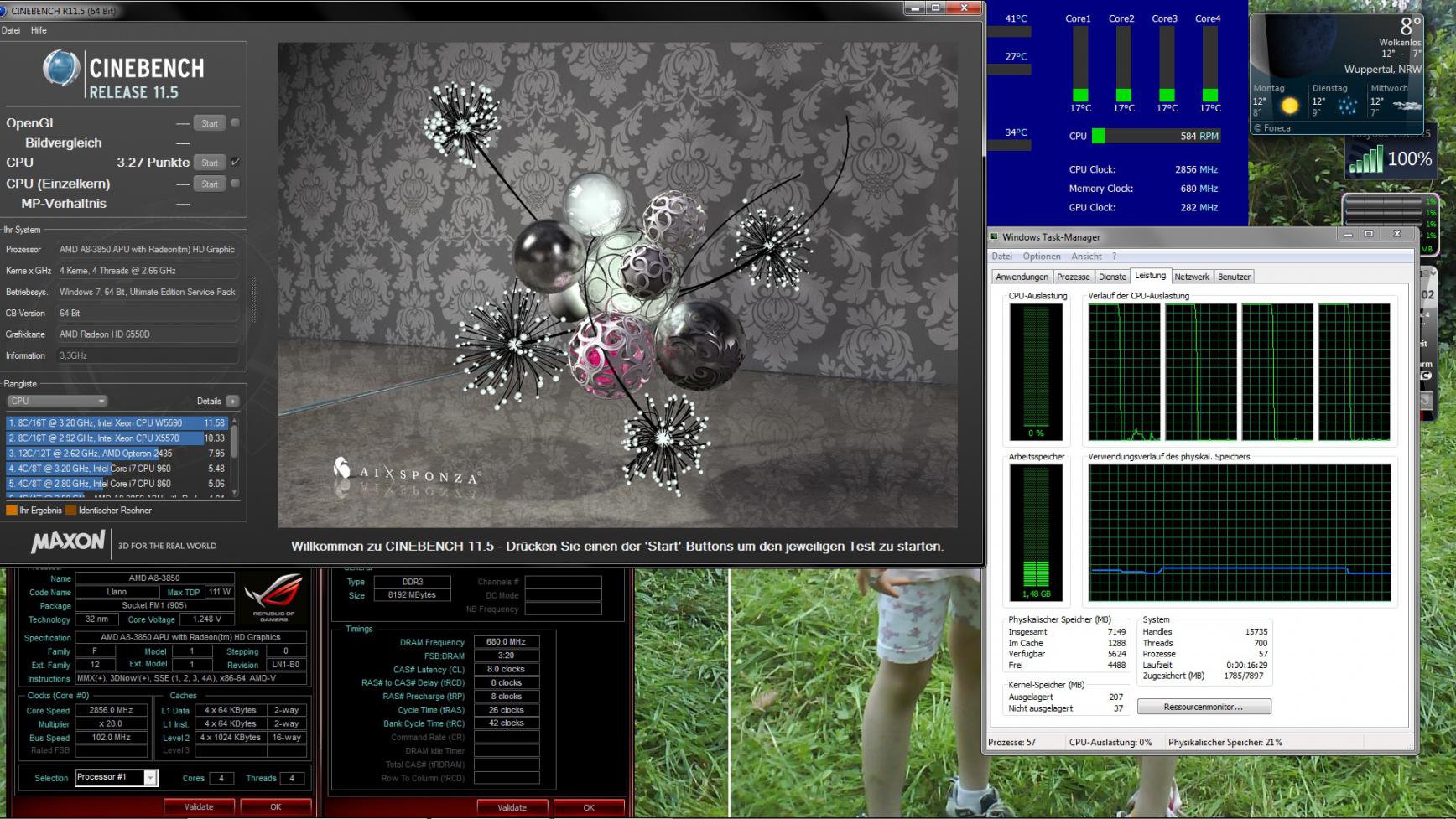Expand the Details arrow in Rangliste
Image resolution: width=1456 pixels, height=819 pixels.
click(232, 401)
